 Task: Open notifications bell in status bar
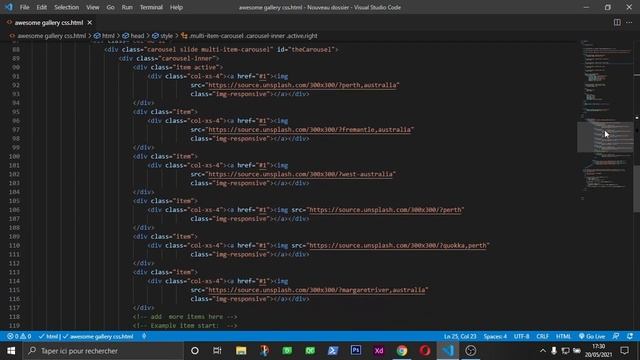click(630, 336)
